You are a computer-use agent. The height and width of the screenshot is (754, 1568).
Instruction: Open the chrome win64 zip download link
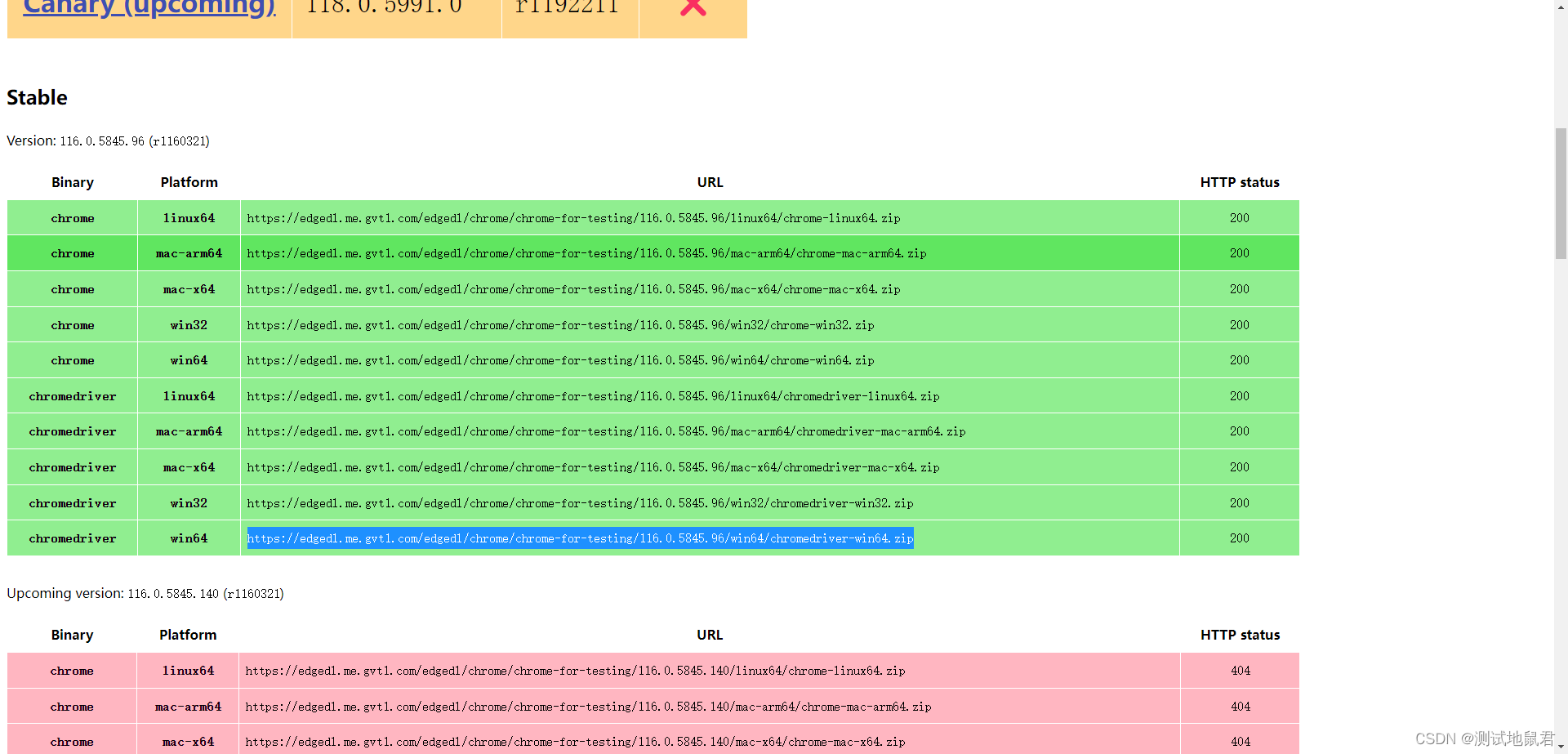click(560, 360)
